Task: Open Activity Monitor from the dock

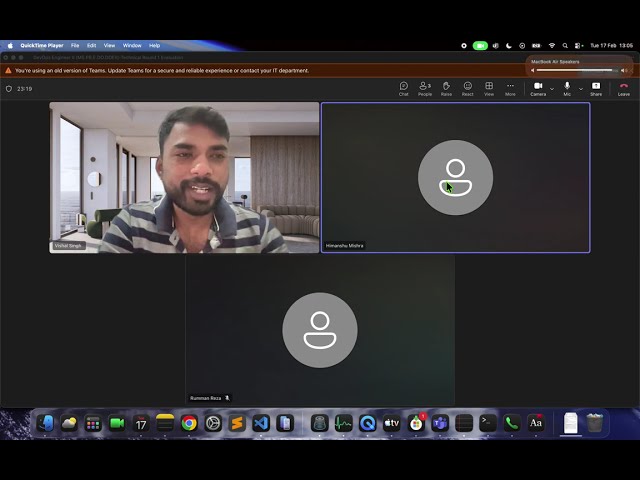Action: 343,423
